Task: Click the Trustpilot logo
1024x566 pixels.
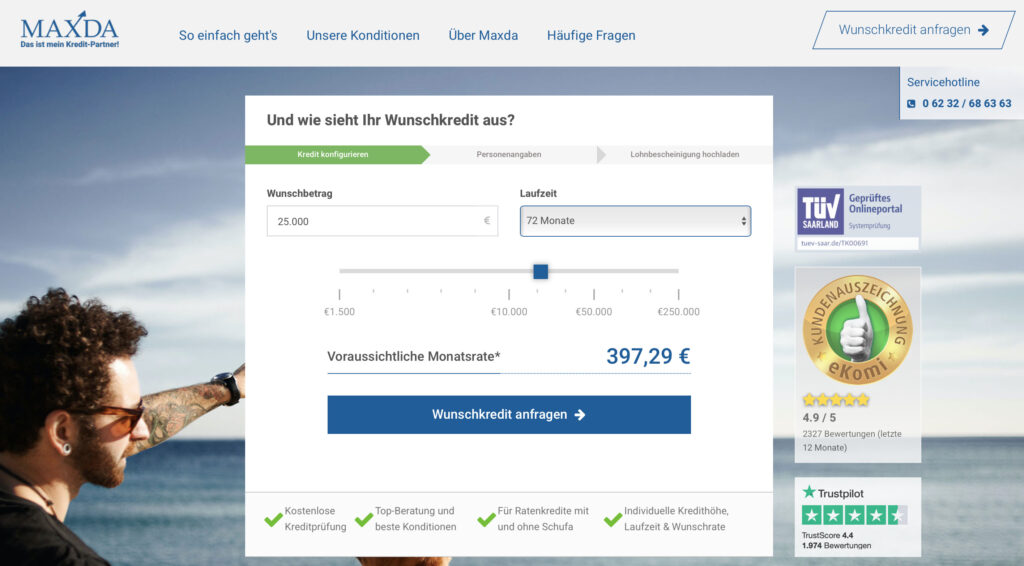Action: point(833,493)
